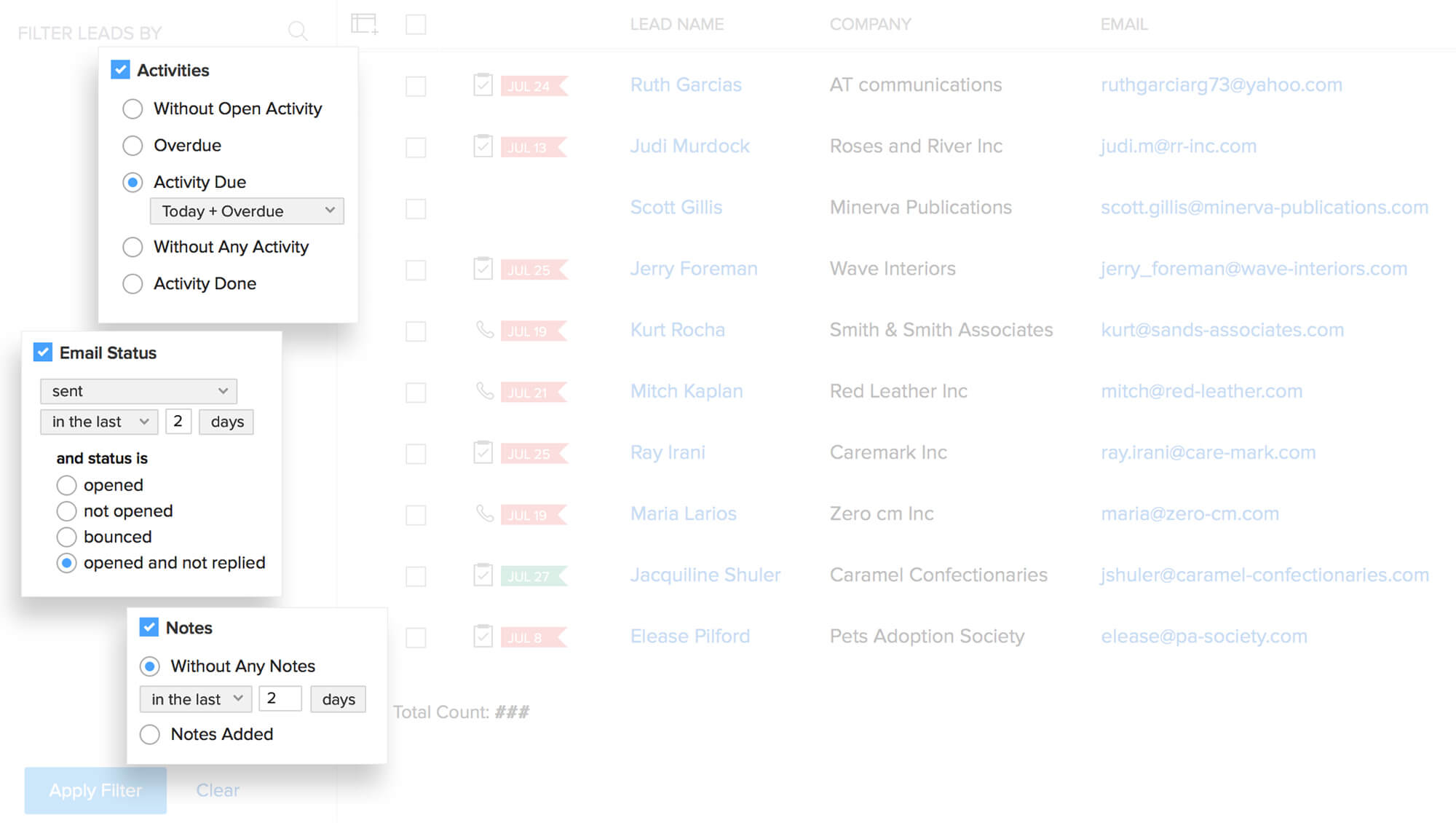Click the LEAD NAME column header
Image resolution: width=1456 pixels, height=823 pixels.
676,24
